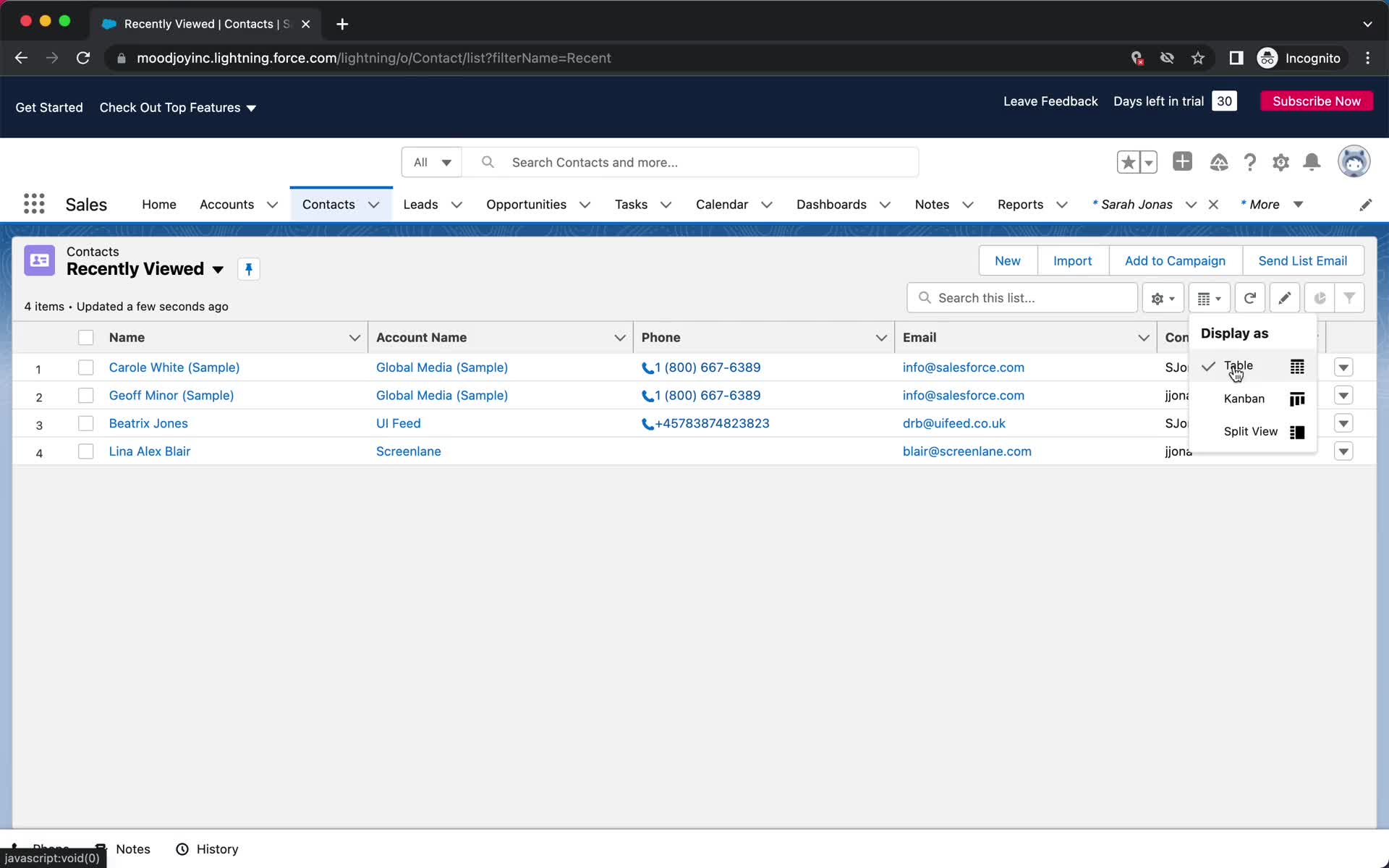Switch to the Opportunities tab

click(x=526, y=205)
